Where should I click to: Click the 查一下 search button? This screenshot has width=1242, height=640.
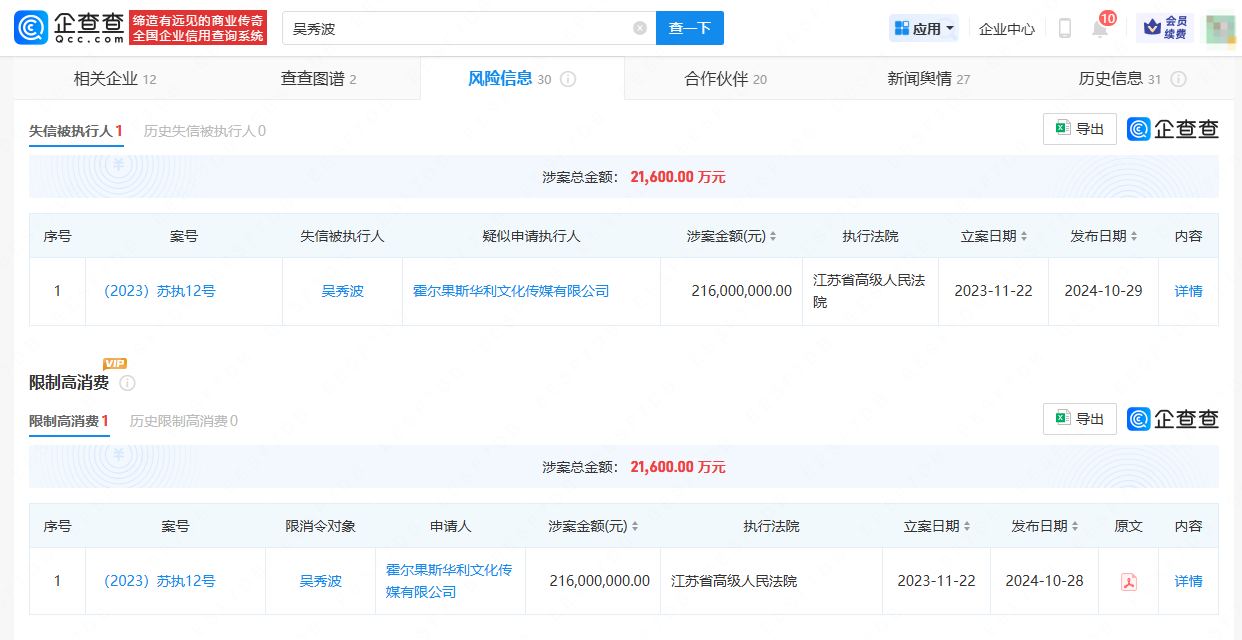pos(689,28)
